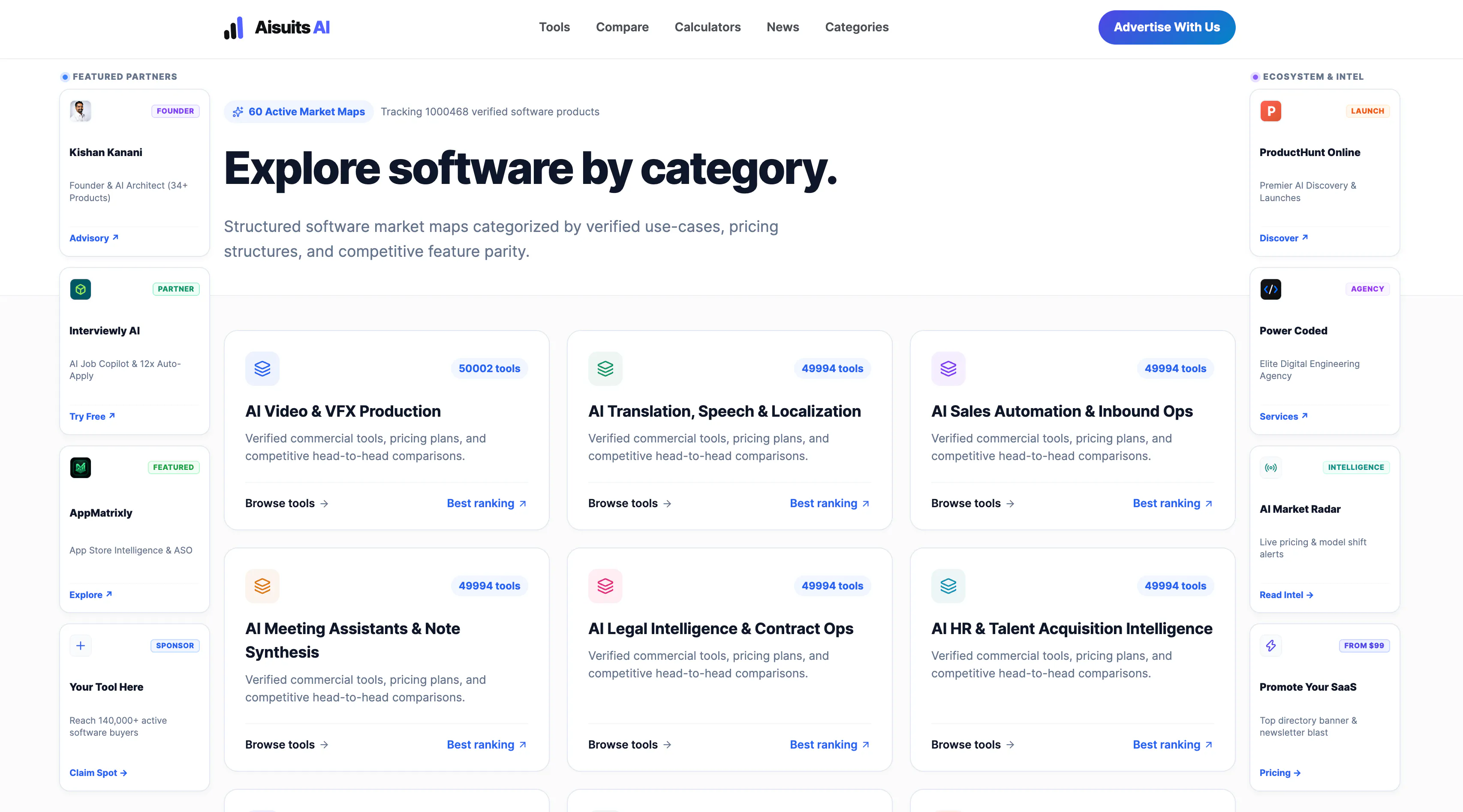Open Pricing link on Promote Your SaaS card
This screenshot has width=1463, height=812.
pos(1280,773)
